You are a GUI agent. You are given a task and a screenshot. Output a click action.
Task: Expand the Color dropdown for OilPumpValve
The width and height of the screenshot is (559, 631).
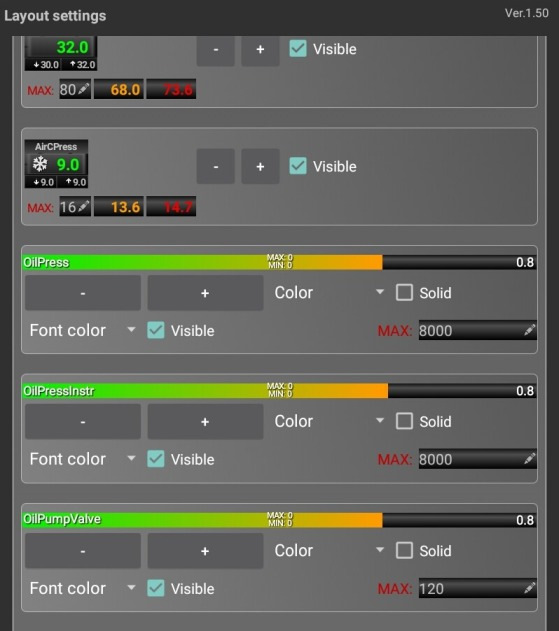click(x=329, y=550)
